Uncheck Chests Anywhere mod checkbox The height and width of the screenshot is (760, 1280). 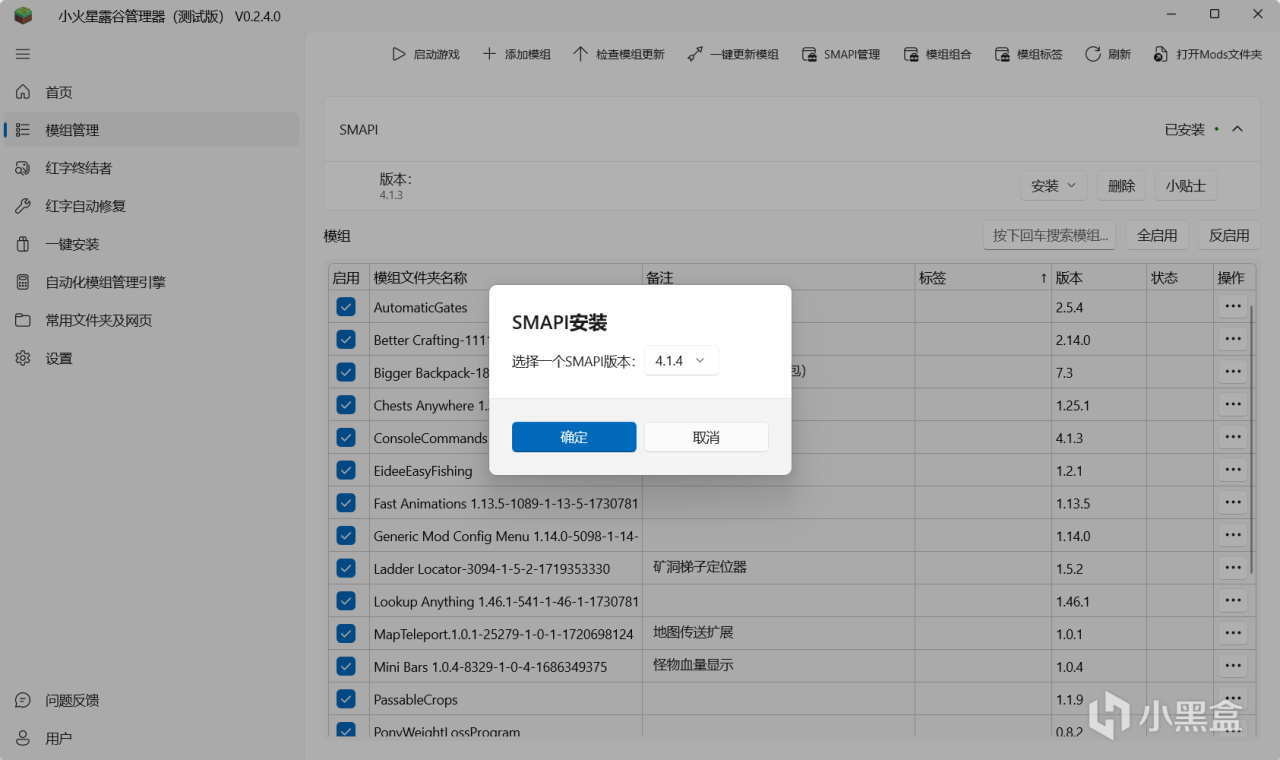click(x=346, y=405)
